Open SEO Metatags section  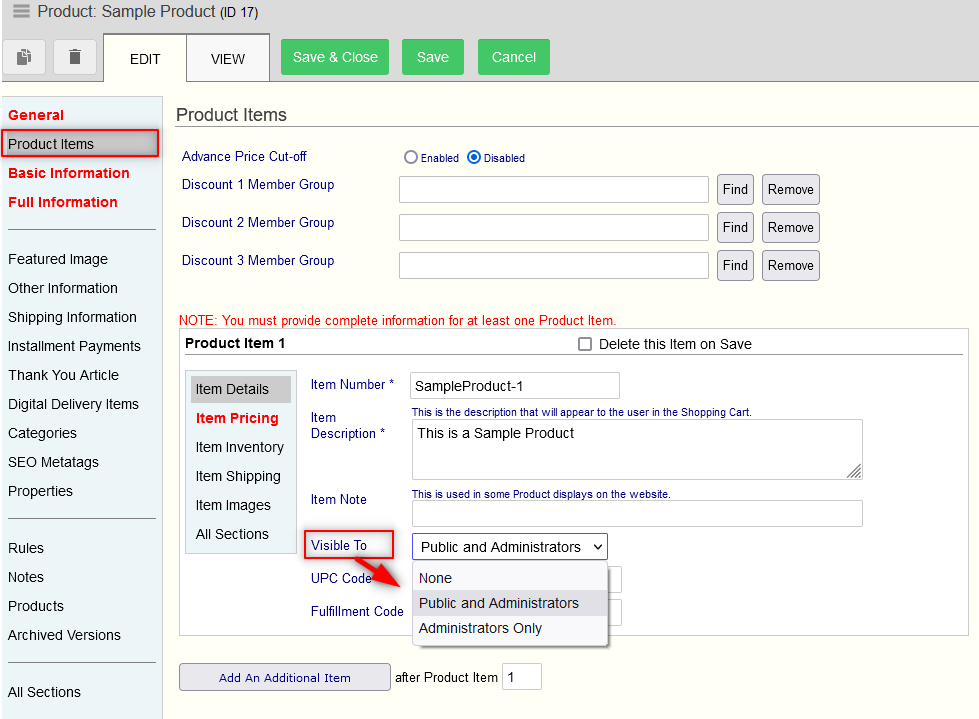54,462
